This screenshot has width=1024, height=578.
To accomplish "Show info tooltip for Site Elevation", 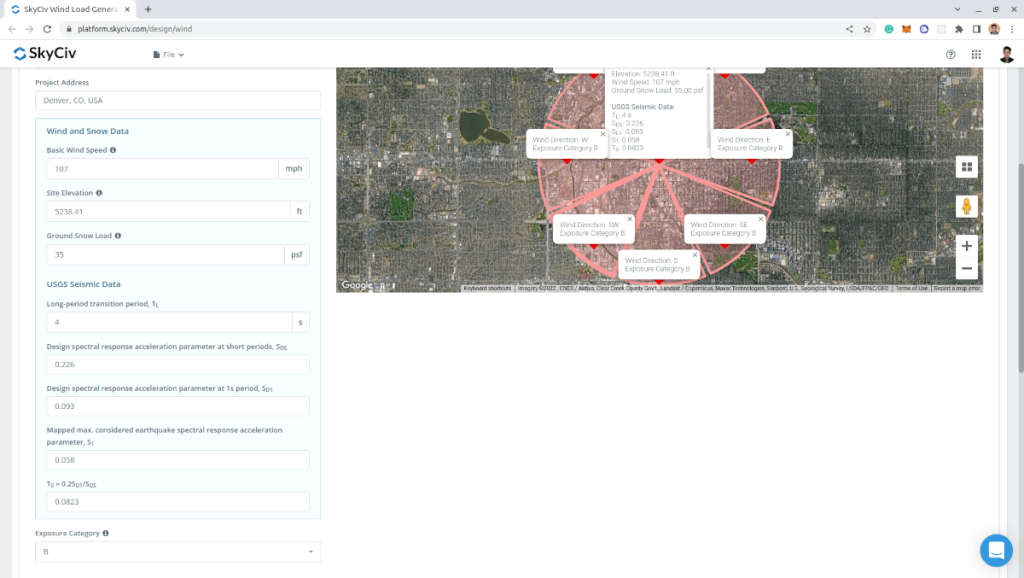I will pyautogui.click(x=99, y=193).
